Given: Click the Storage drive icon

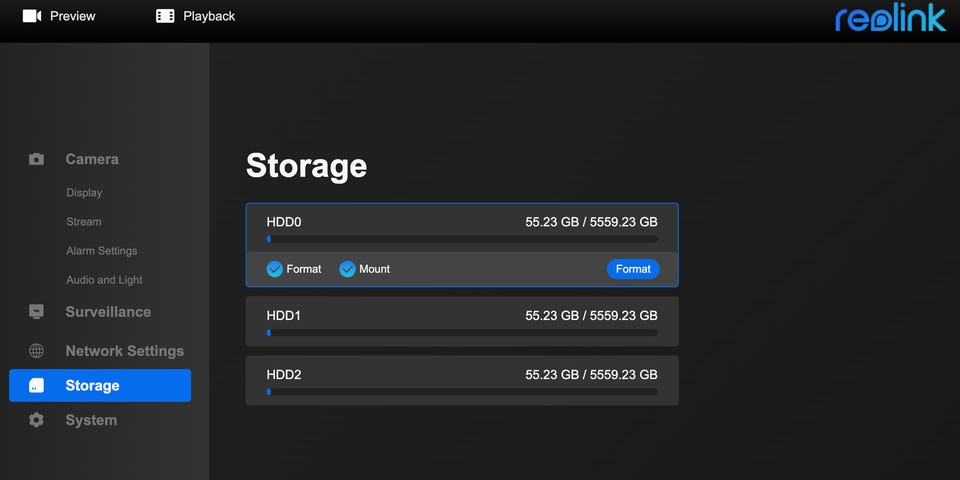Looking at the screenshot, I should pos(37,386).
